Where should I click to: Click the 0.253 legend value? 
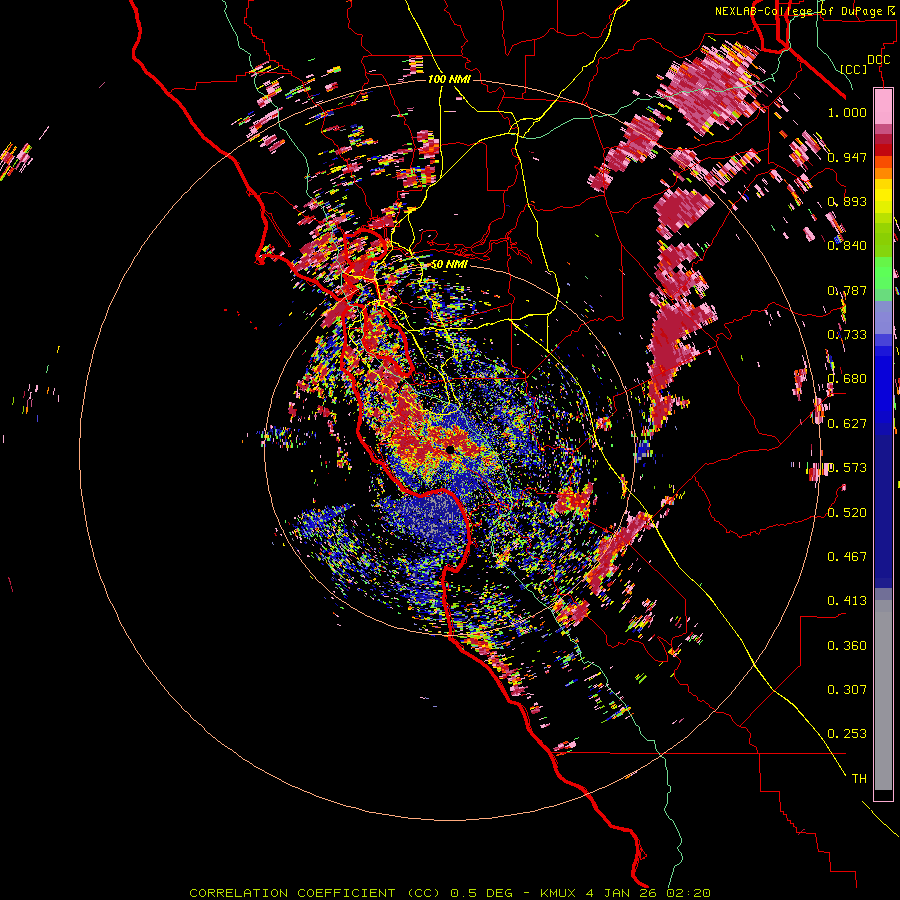tap(847, 734)
